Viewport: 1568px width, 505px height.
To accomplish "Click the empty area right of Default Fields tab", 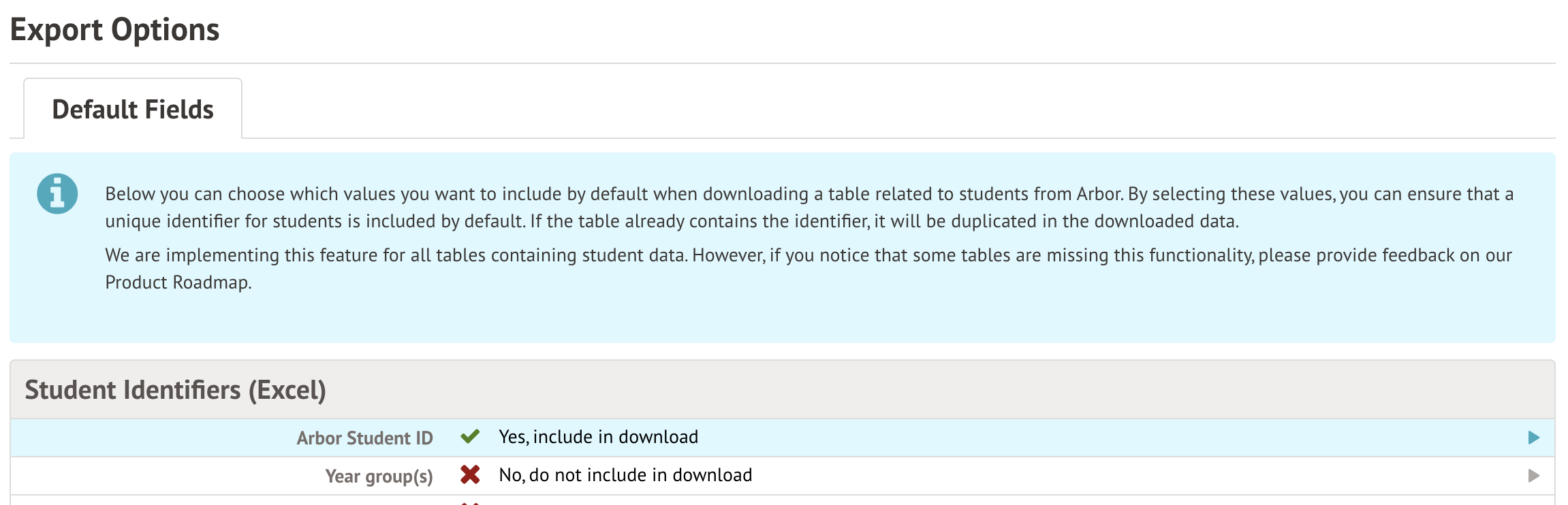I will [x=885, y=109].
